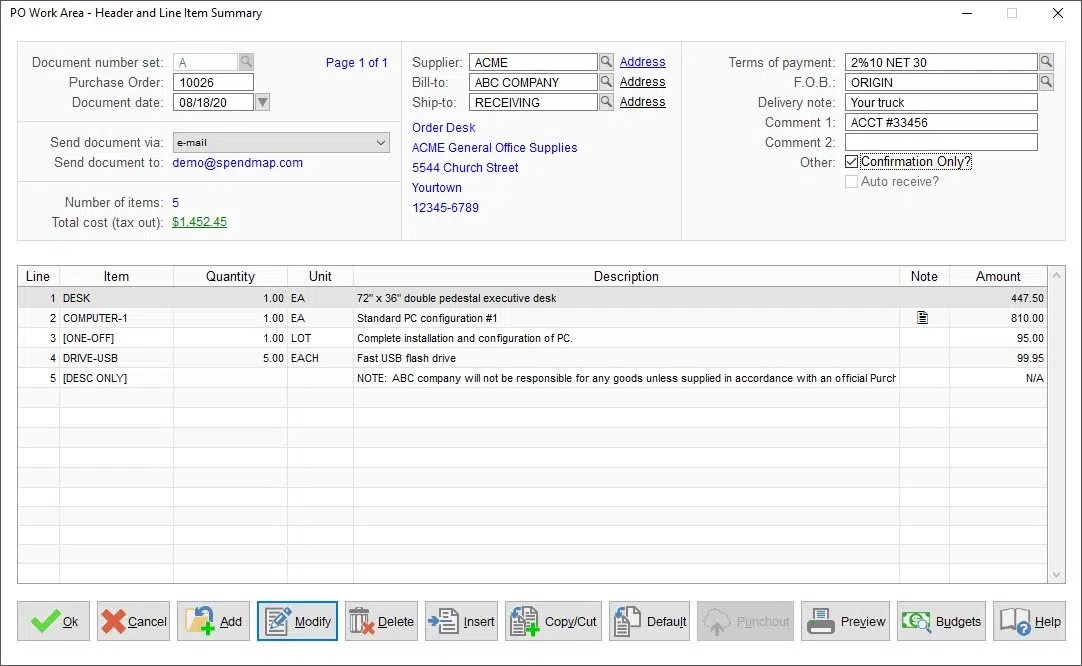Enable the Auto receive checkbox
The height and width of the screenshot is (666, 1082).
pos(853,181)
